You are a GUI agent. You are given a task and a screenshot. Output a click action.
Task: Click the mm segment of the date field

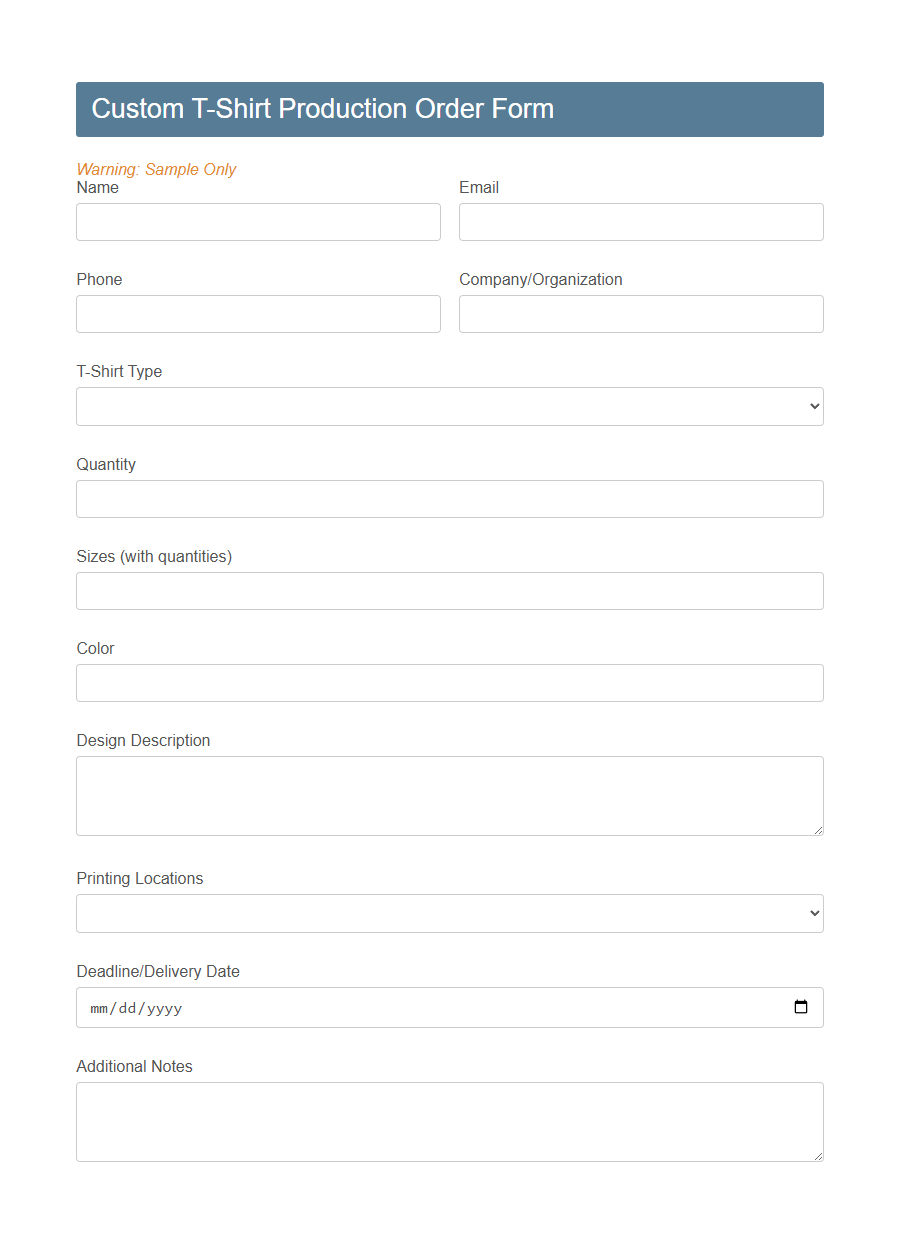tap(98, 1008)
